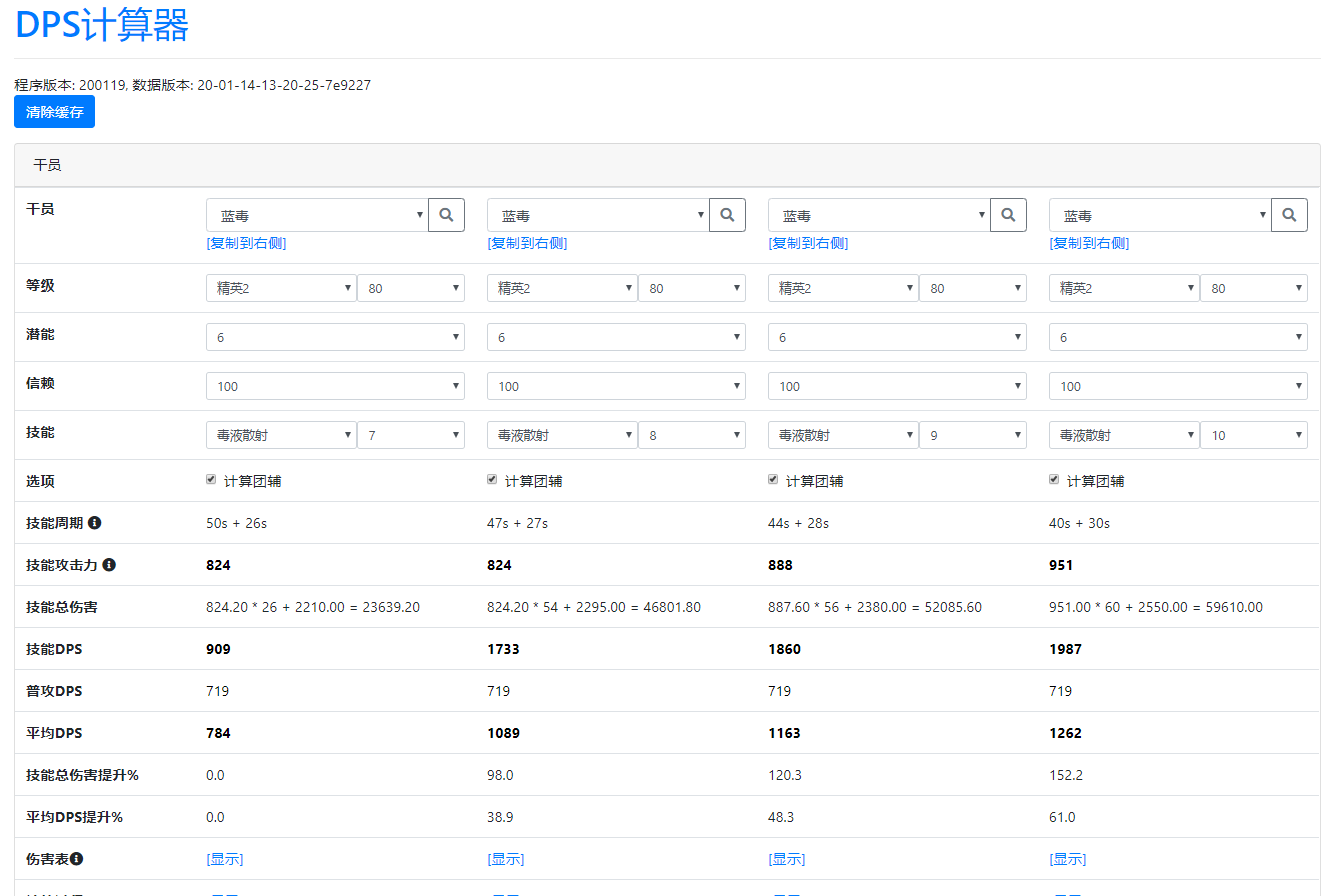Image resolution: width=1332 pixels, height=896 pixels.
Task: Expand the third column 精英2 dropdown
Action: (x=842, y=288)
